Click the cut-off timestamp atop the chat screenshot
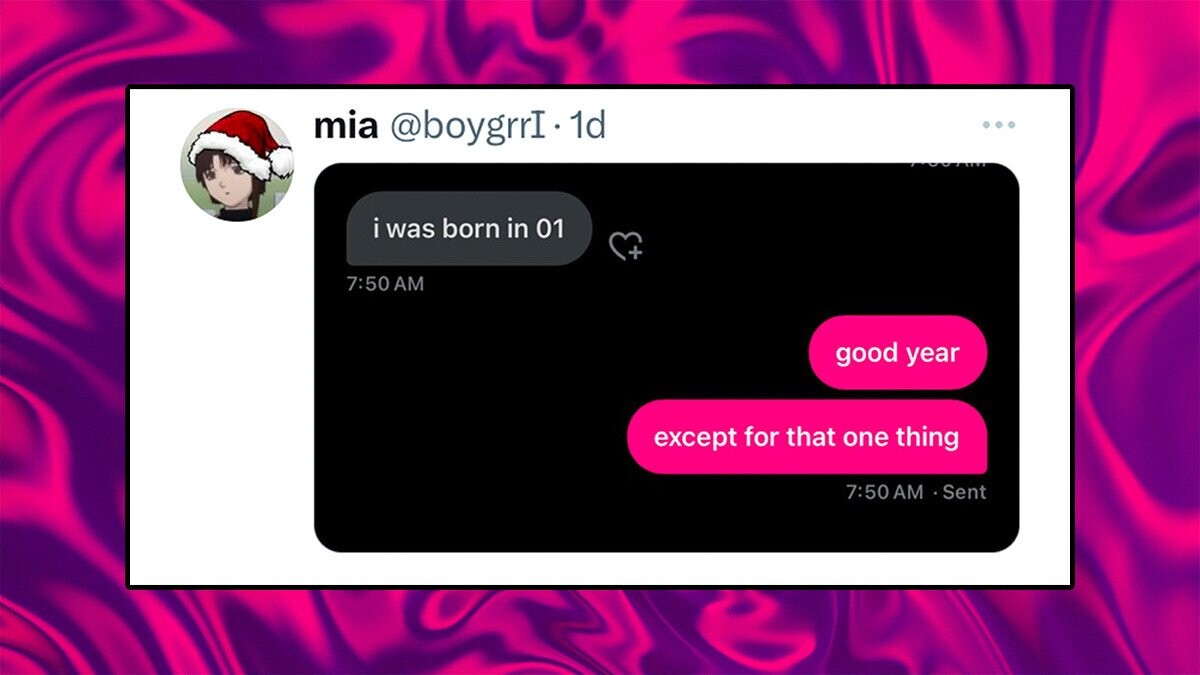 pos(946,163)
